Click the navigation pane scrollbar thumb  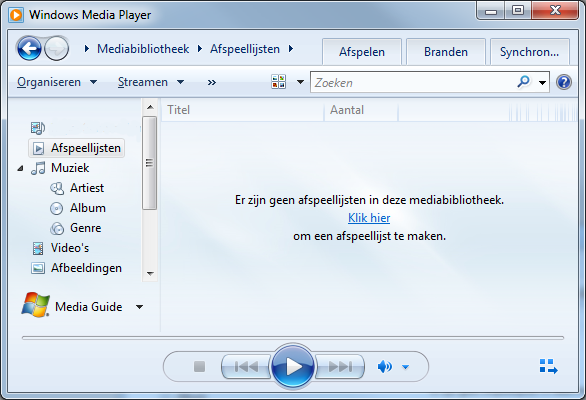point(149,163)
